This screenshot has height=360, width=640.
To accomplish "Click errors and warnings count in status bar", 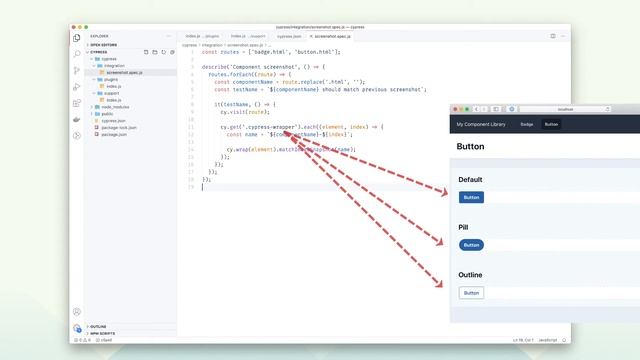I will pyautogui.click(x=82, y=340).
